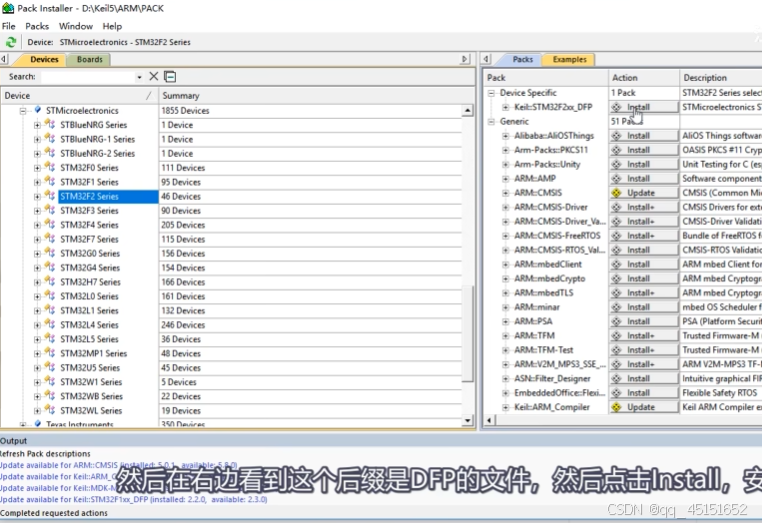Click the right arrow ending Devices panel tabs
This screenshot has width=762, height=523.
tap(465, 59)
